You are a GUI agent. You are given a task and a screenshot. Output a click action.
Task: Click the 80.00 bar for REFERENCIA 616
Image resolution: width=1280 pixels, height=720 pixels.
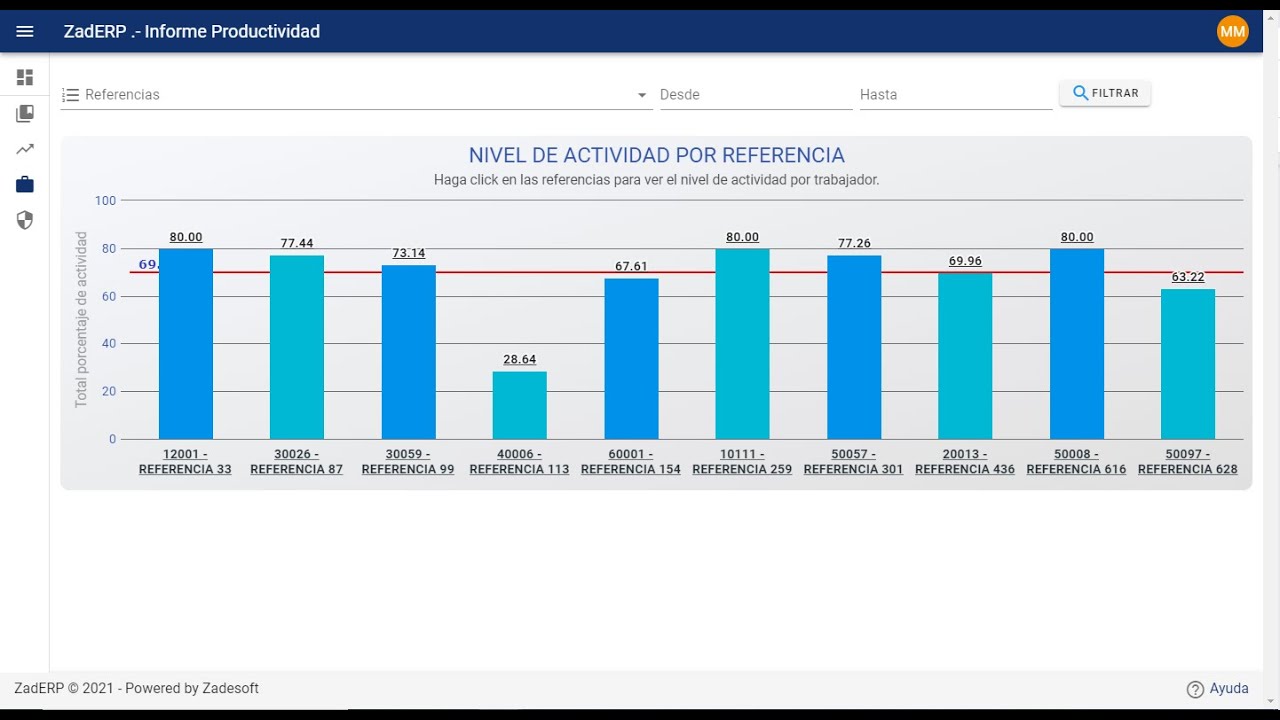1077,344
